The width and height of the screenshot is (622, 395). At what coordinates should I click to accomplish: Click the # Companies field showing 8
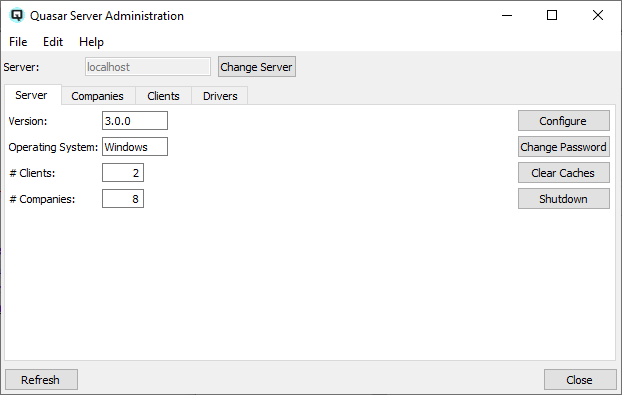click(123, 198)
